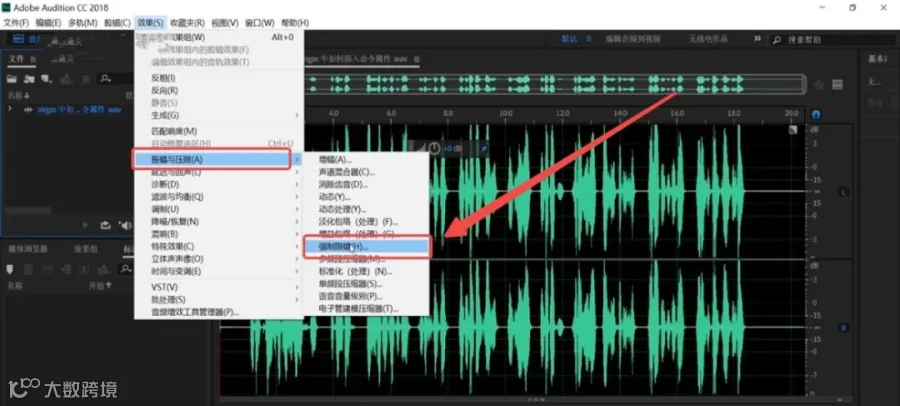The image size is (900, 406).
Task: Choose 声道混合器(C)... from the submenu
Action: point(366,172)
